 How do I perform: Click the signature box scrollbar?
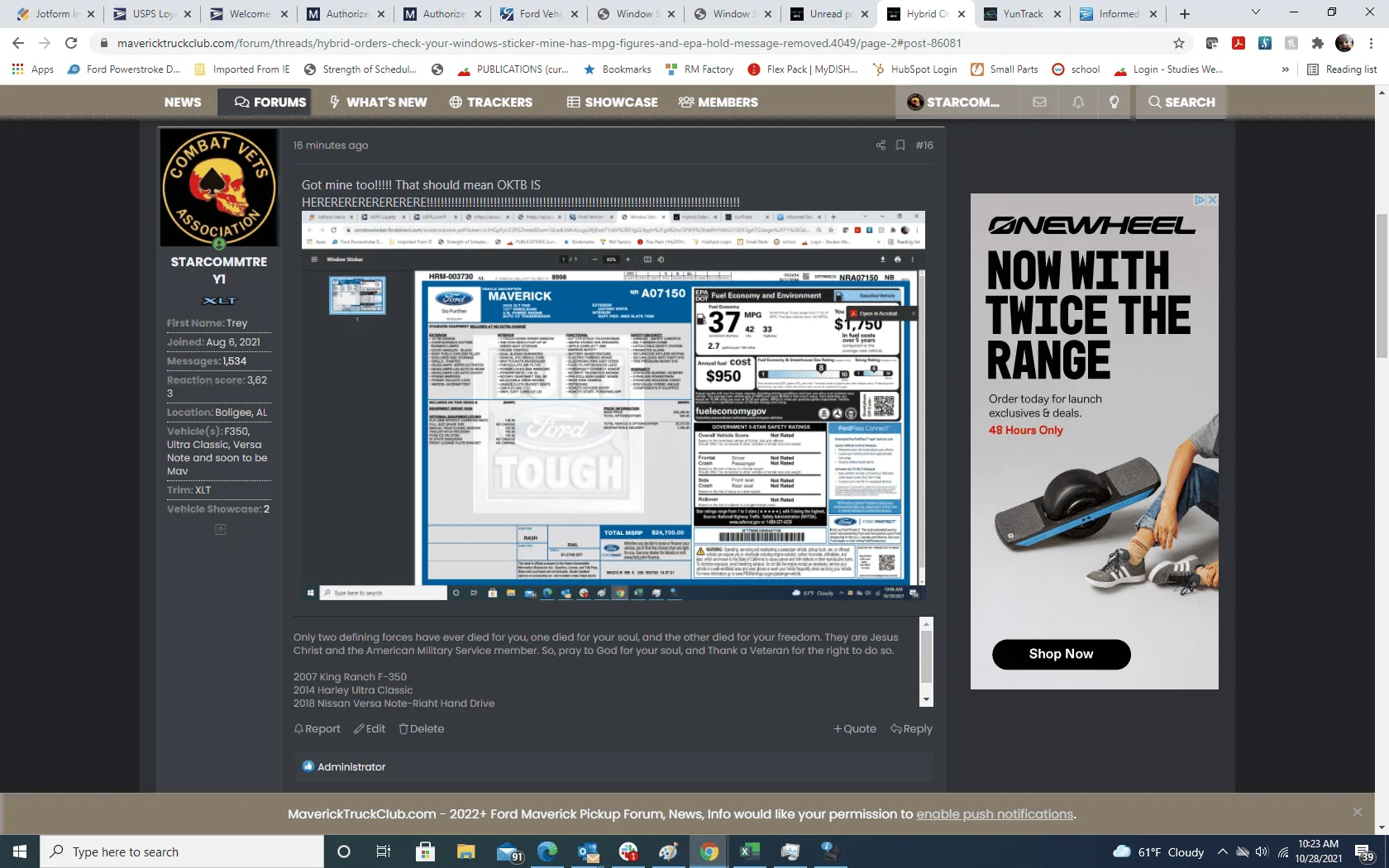926,661
